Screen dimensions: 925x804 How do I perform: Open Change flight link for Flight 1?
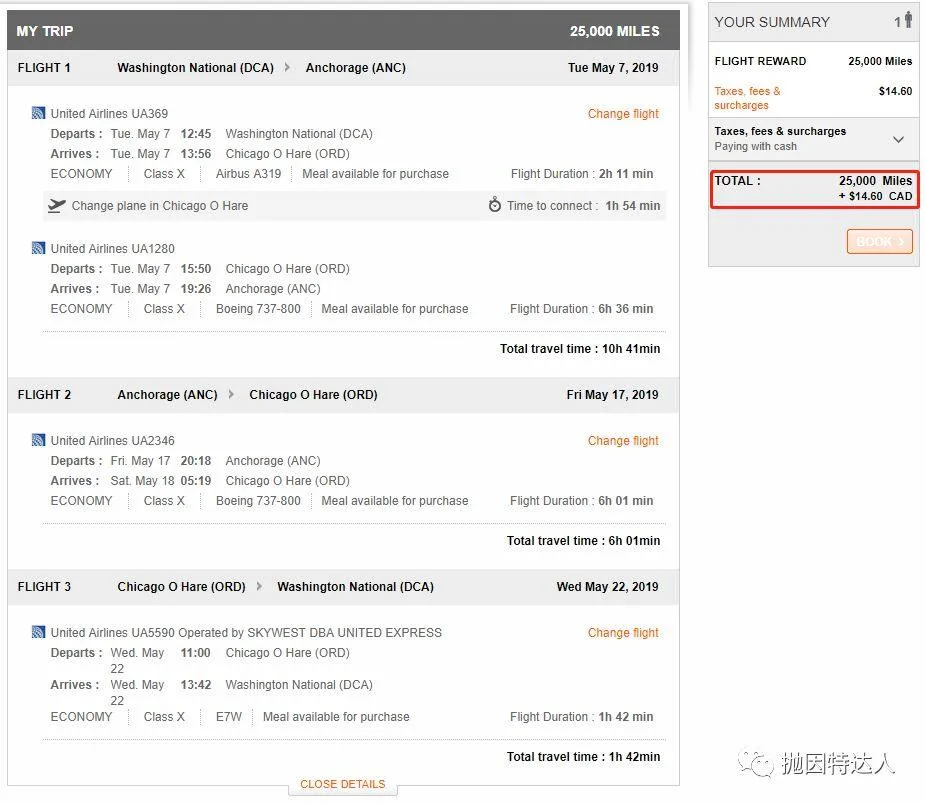pos(623,114)
